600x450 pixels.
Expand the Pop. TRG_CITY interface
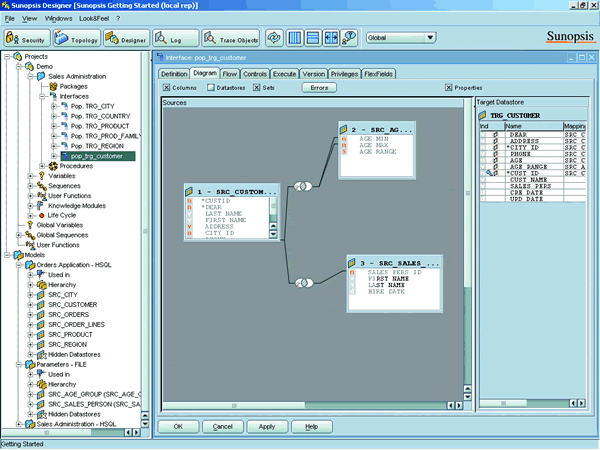54,106
